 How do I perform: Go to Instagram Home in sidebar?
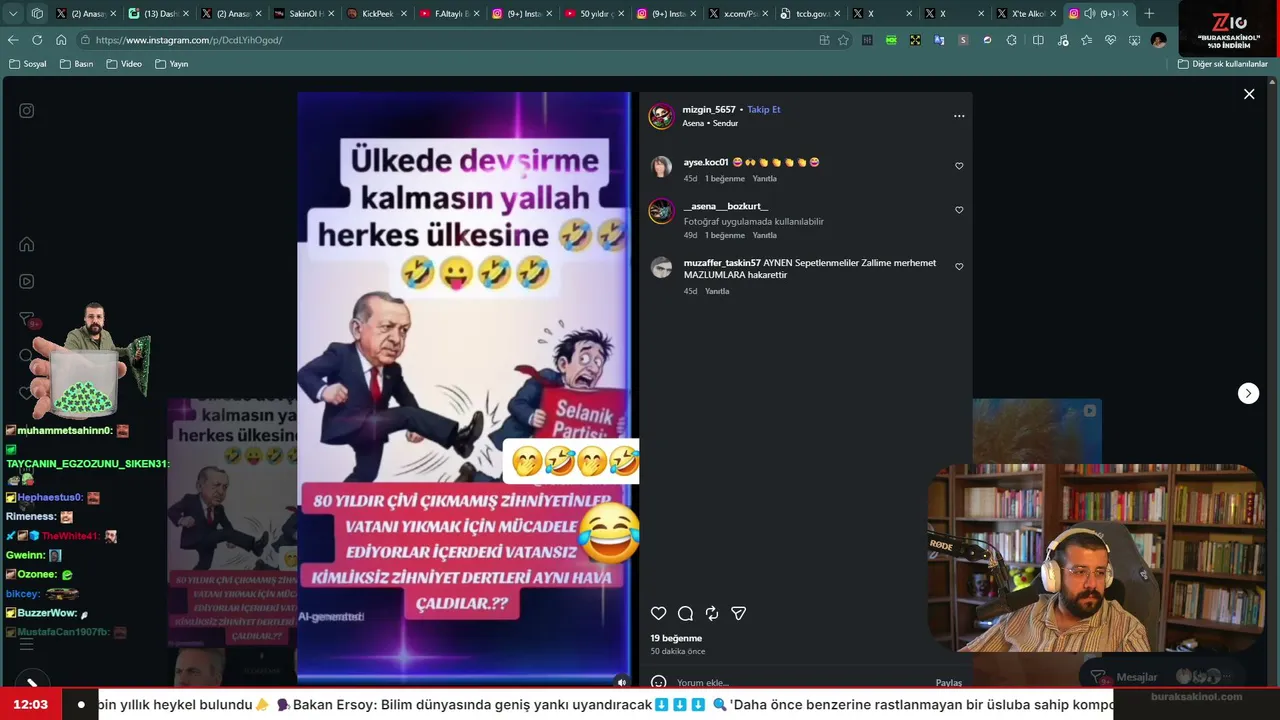pos(27,245)
